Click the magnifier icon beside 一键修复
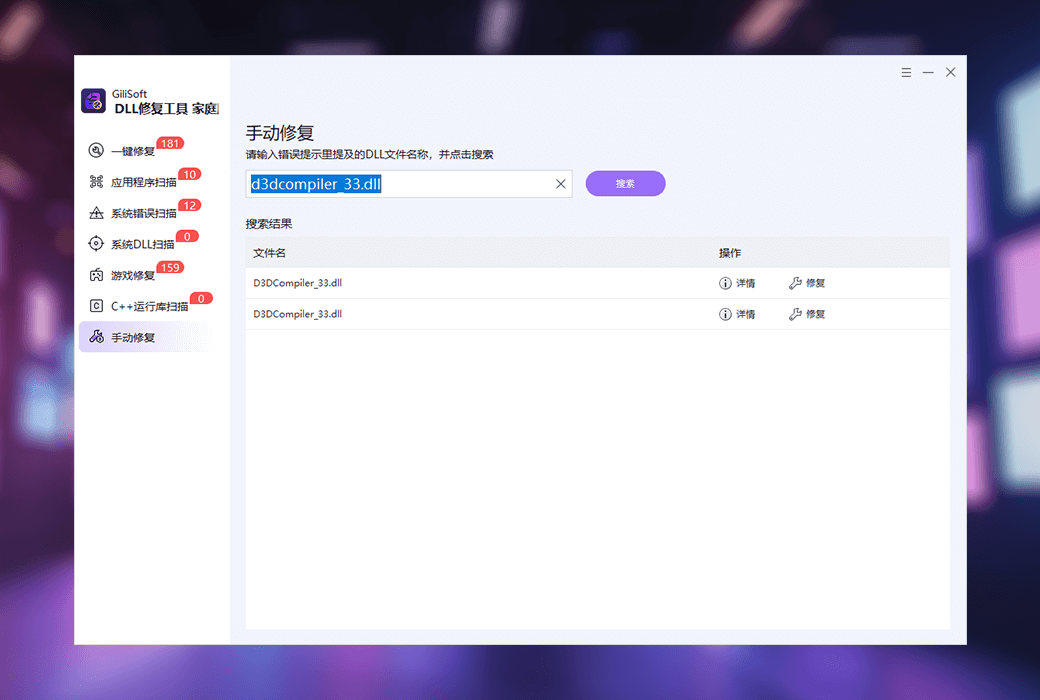1040x700 pixels. pos(96,151)
